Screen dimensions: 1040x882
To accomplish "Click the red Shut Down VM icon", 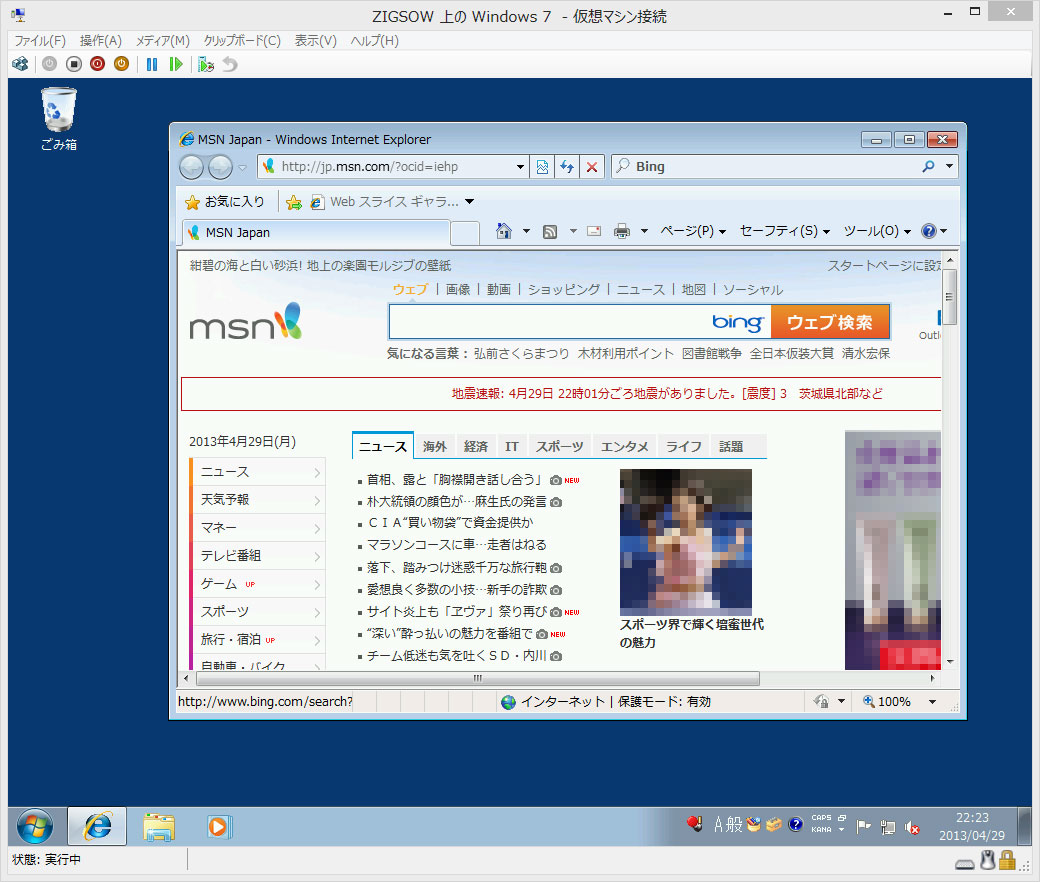I will [98, 64].
